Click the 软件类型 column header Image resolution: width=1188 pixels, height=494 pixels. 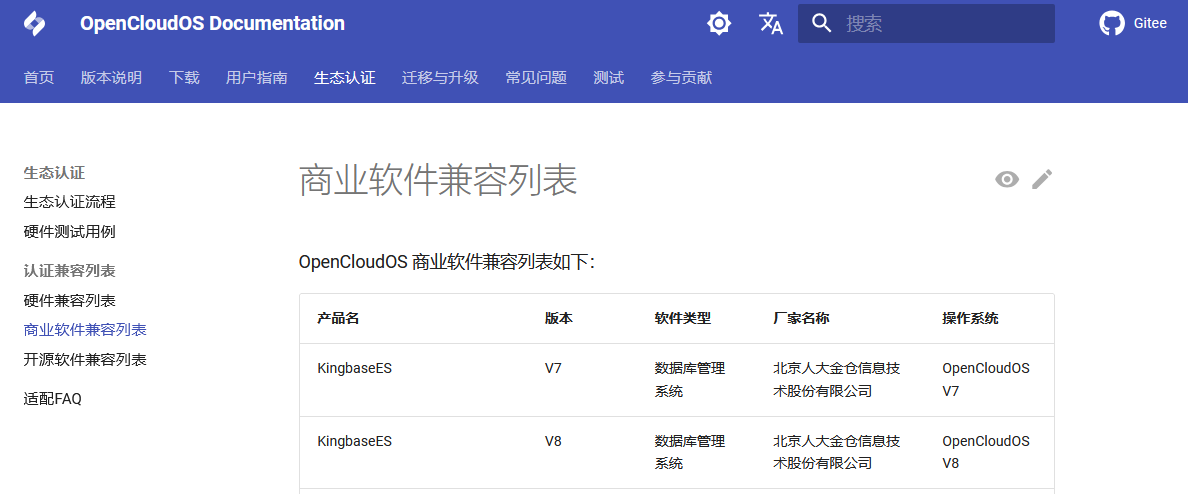(x=683, y=318)
